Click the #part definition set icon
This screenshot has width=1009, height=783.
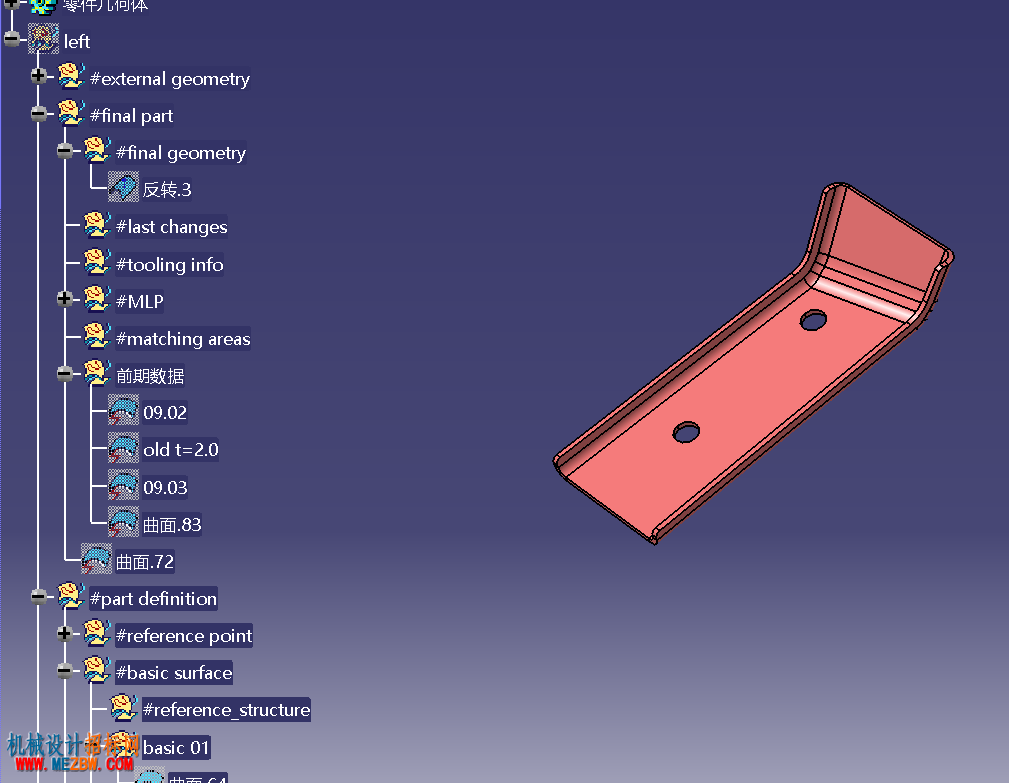pyautogui.click(x=71, y=596)
